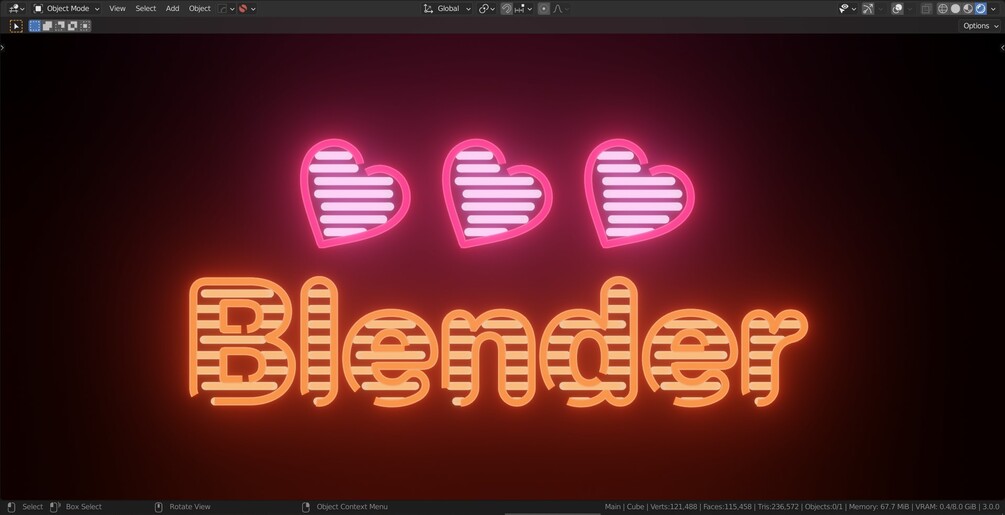The width and height of the screenshot is (1005, 515).
Task: Open the editor type selector icon
Action: pyautogui.click(x=16, y=8)
